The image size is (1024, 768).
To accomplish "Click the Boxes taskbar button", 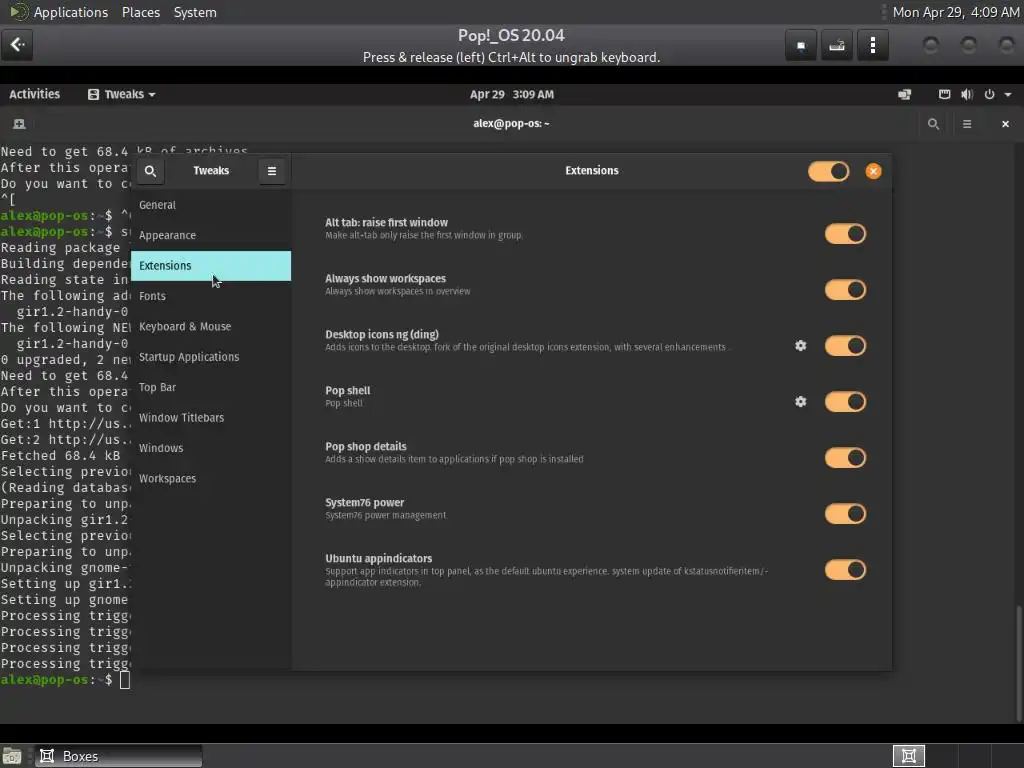I will click(118, 756).
